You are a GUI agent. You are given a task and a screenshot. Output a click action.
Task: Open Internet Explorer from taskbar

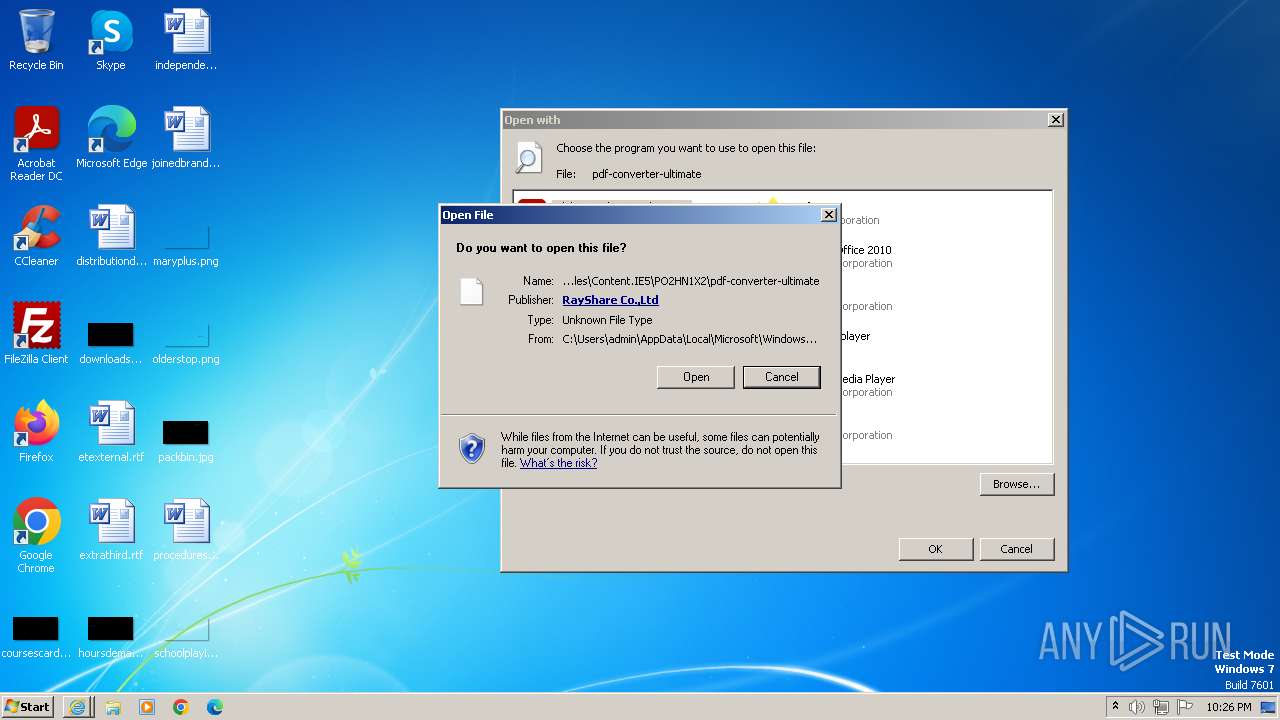(77, 707)
